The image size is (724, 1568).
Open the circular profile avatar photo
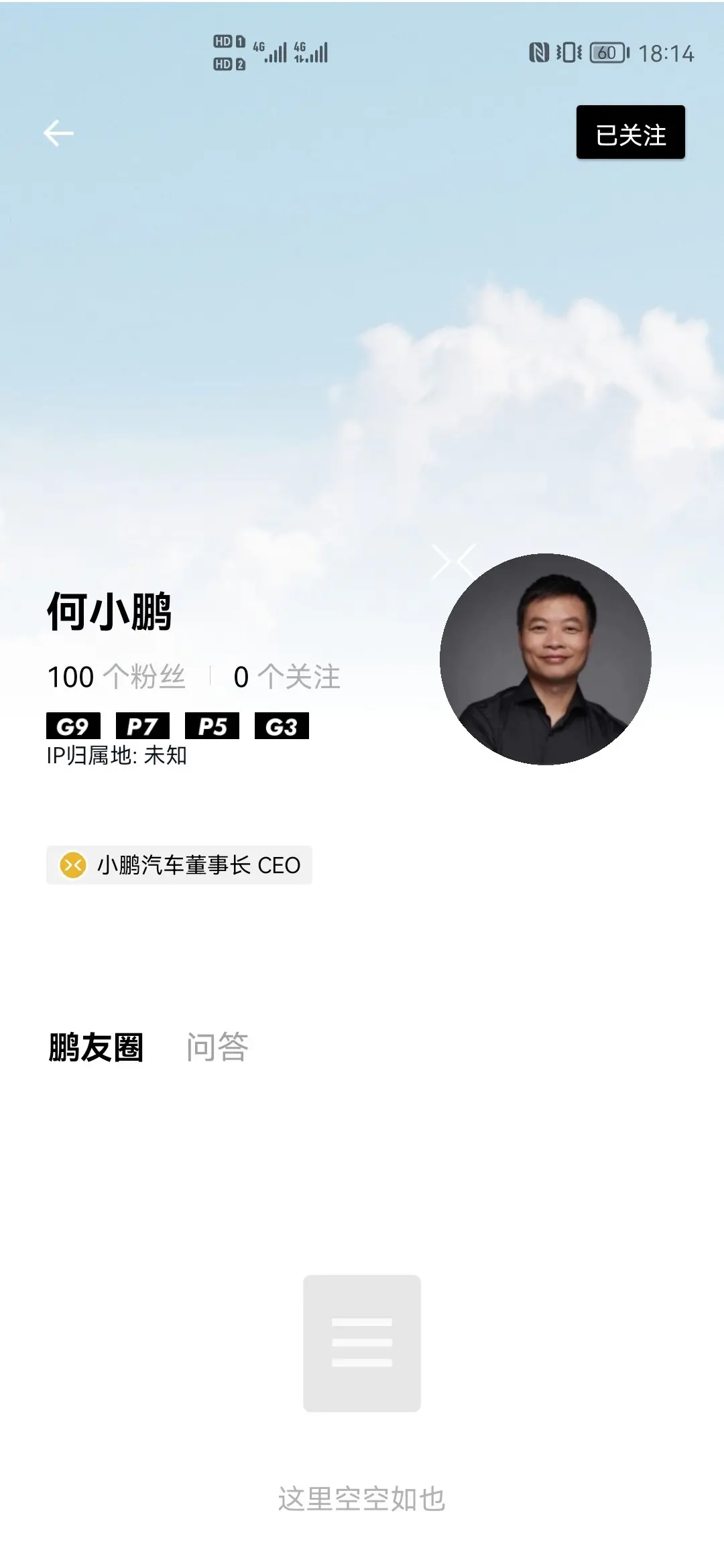pos(546,659)
